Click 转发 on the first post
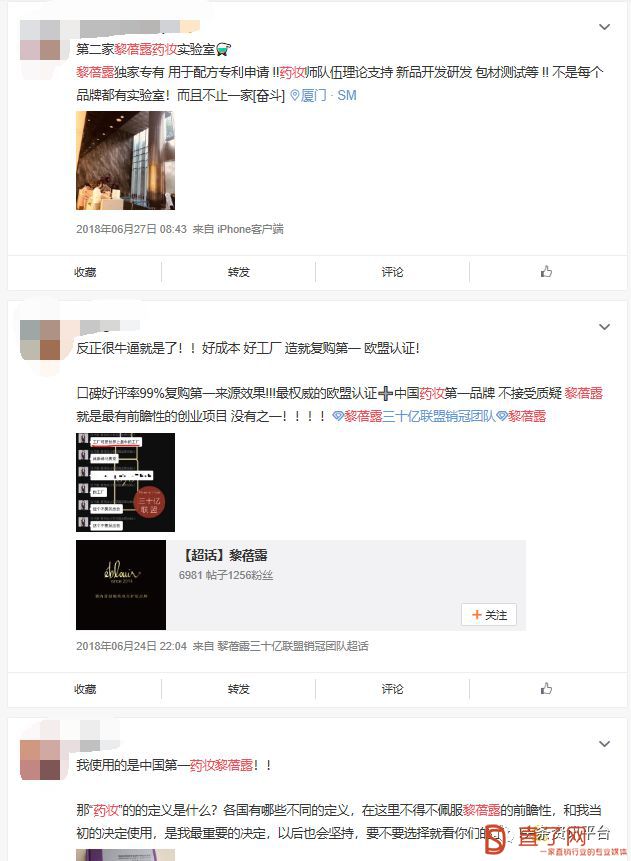 tap(238, 272)
